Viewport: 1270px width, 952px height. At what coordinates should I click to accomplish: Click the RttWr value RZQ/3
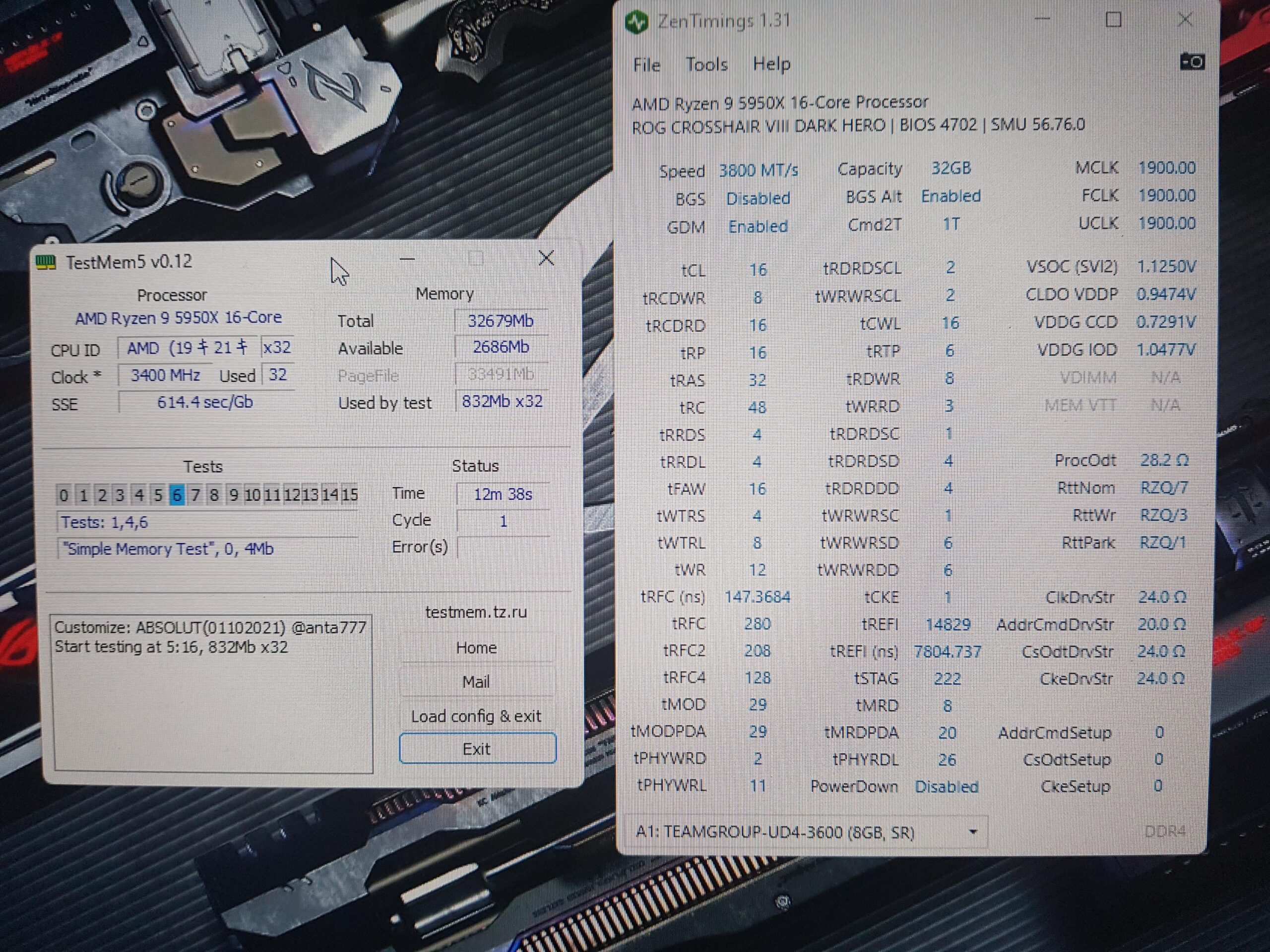[x=1163, y=515]
